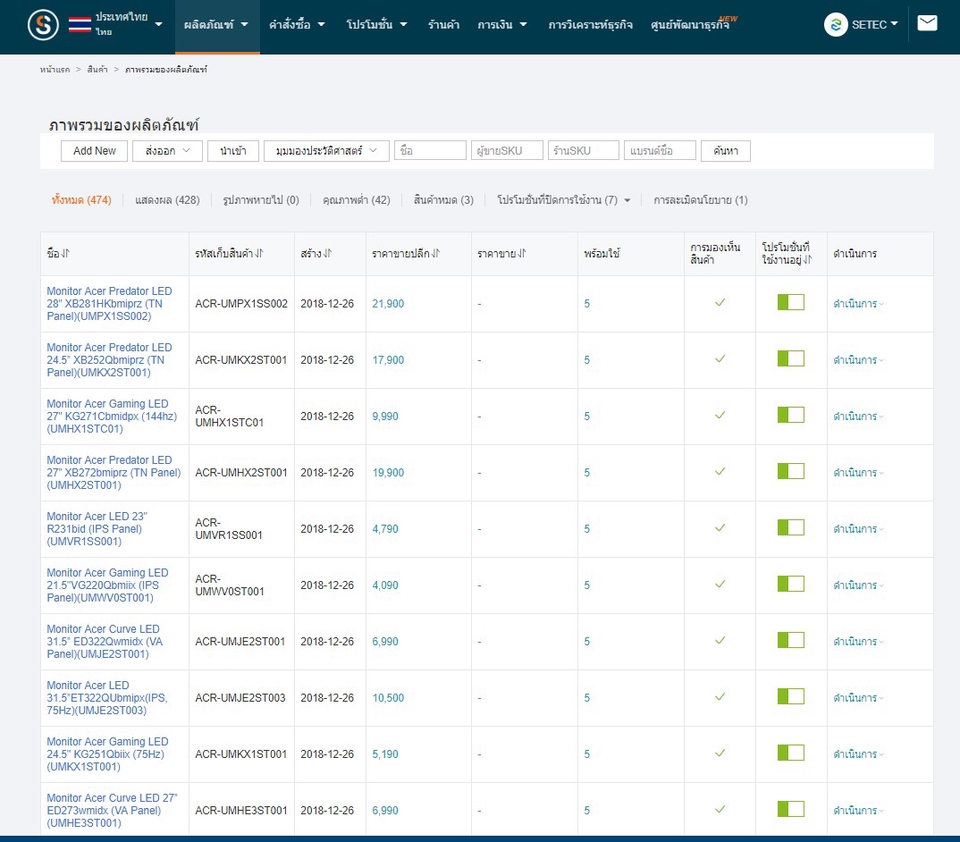Open the โปรโมชั่น promotions menu
The image size is (960, 842).
(x=377, y=25)
